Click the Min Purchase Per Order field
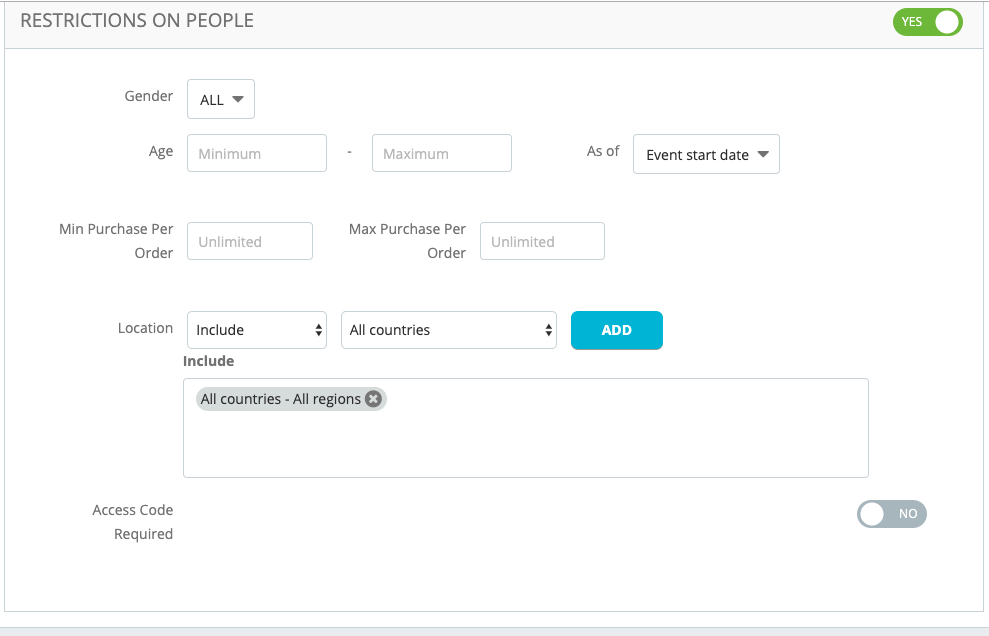This screenshot has width=989, height=636. (250, 241)
